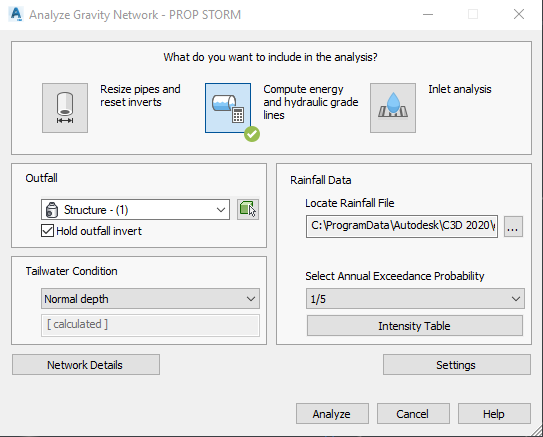This screenshot has height=437, width=543.
Task: Open Network Details
Action: tap(86, 365)
